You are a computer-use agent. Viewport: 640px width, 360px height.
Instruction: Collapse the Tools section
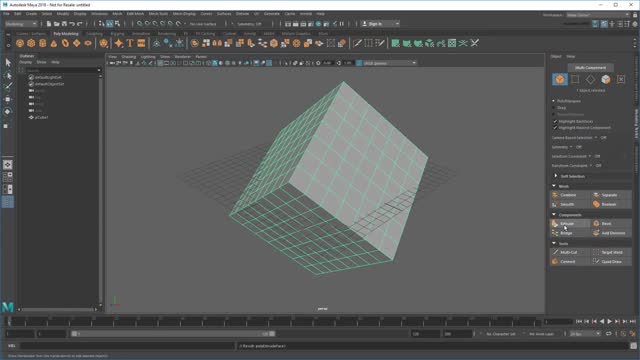coord(554,243)
